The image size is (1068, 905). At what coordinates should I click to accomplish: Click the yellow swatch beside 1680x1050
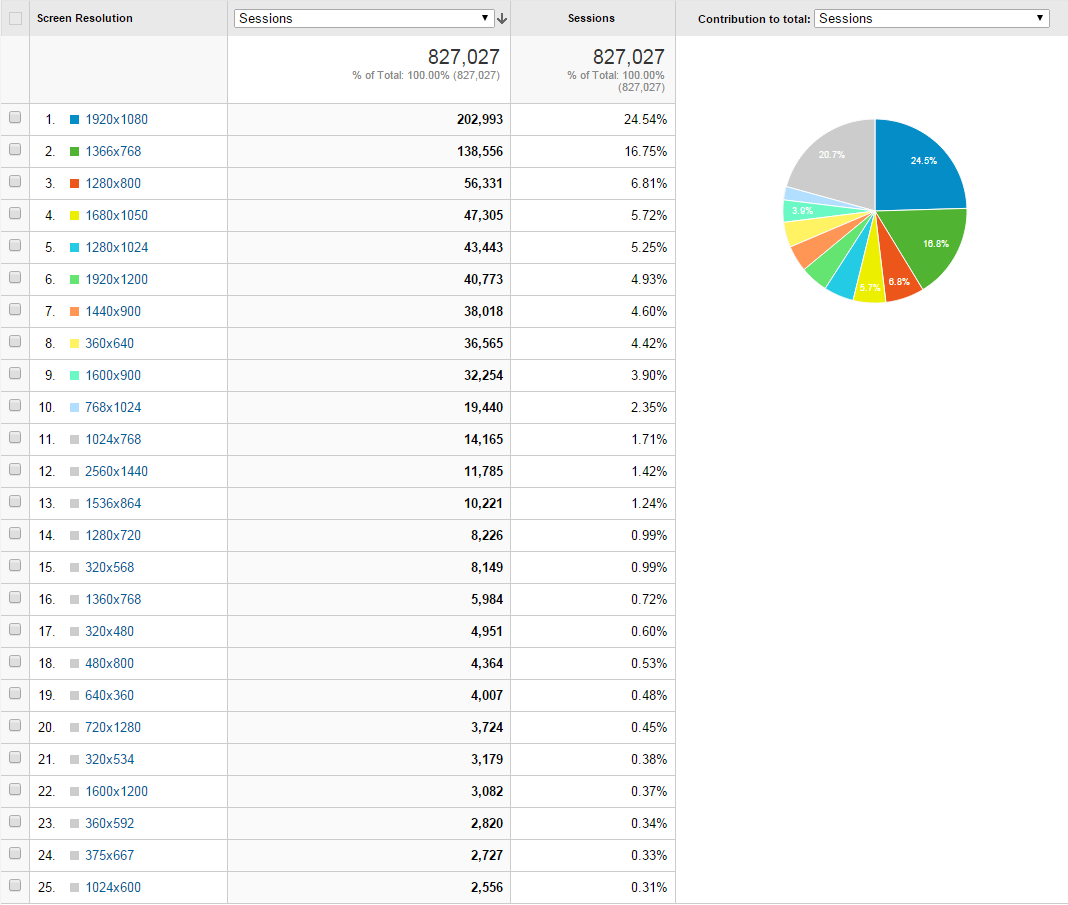[x=74, y=216]
